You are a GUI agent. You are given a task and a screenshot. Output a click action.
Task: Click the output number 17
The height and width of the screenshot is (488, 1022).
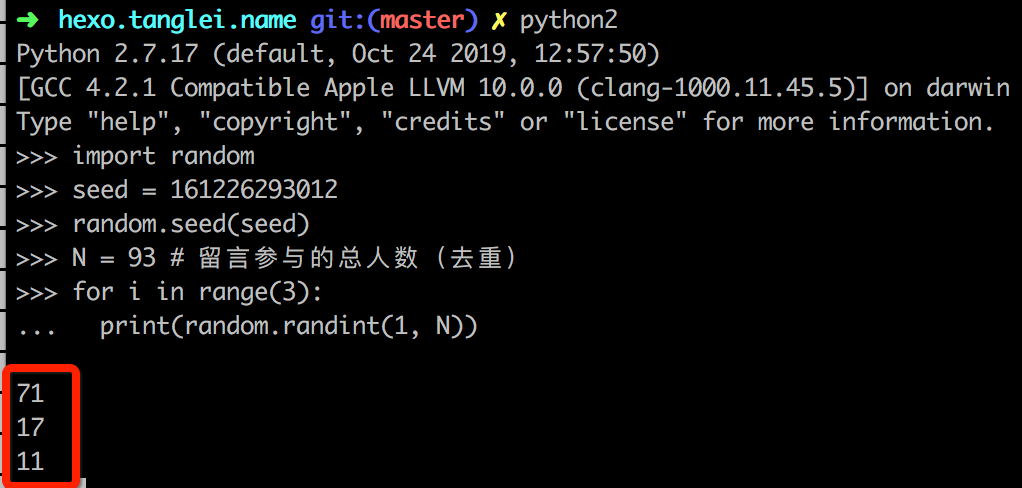click(31, 427)
